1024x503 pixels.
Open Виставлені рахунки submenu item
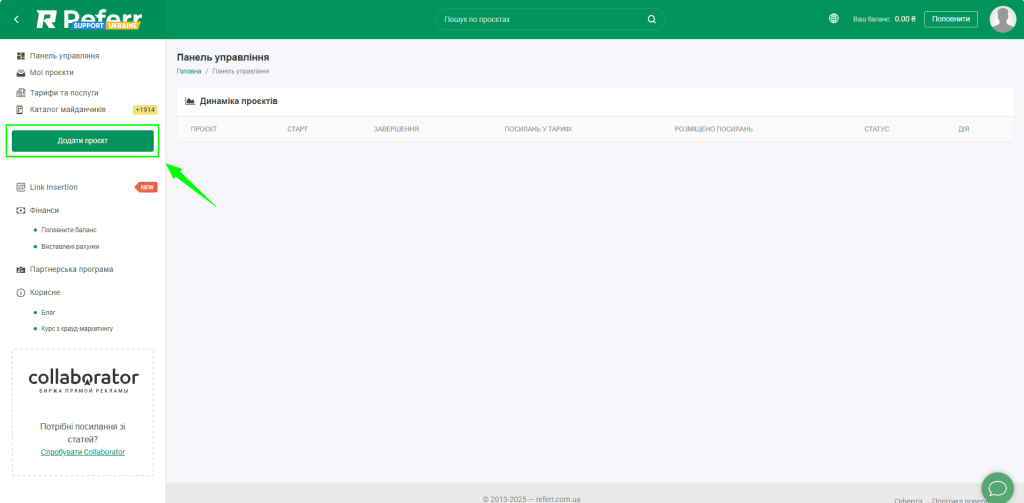(x=70, y=246)
